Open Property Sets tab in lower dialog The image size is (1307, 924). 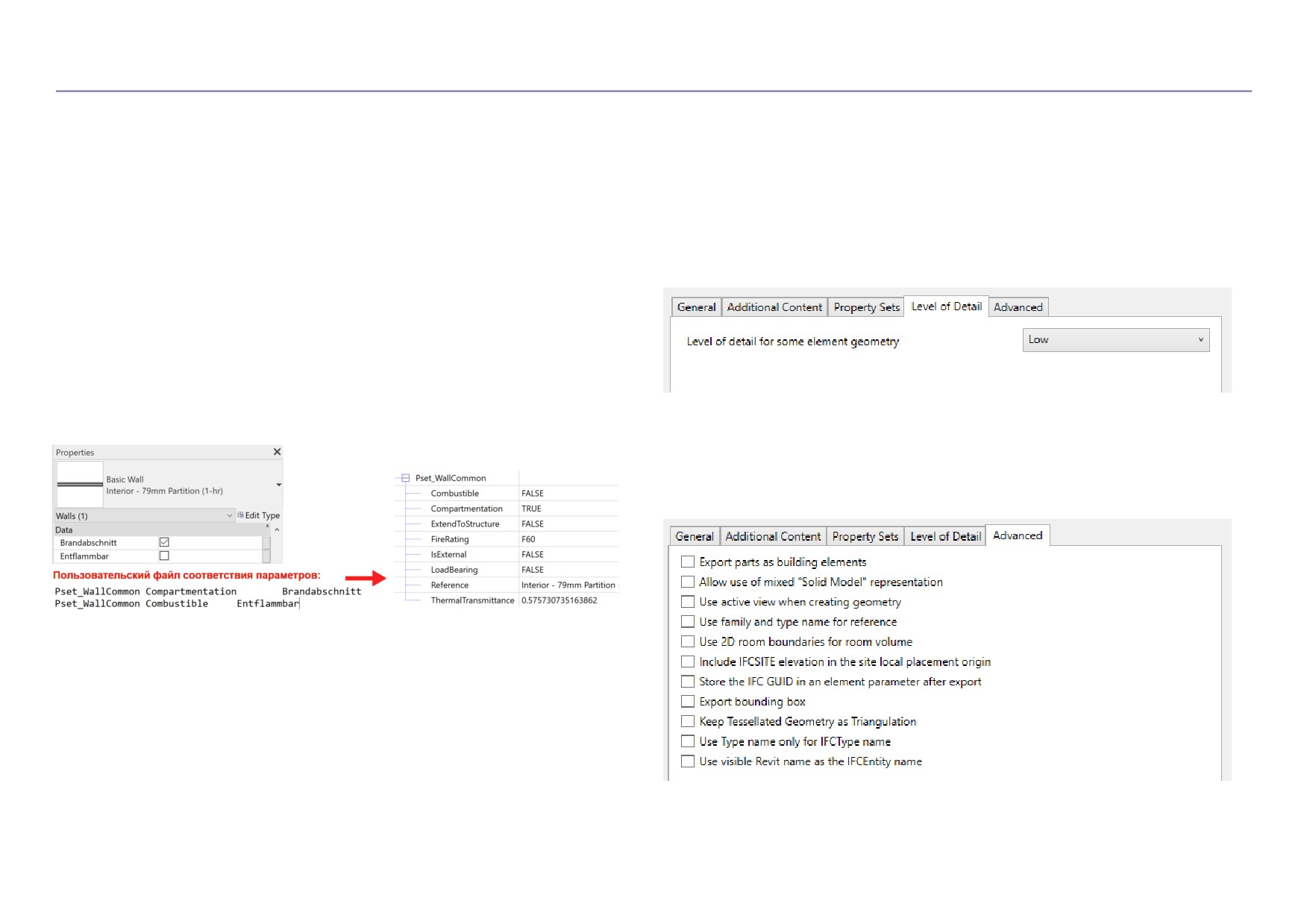click(x=865, y=536)
